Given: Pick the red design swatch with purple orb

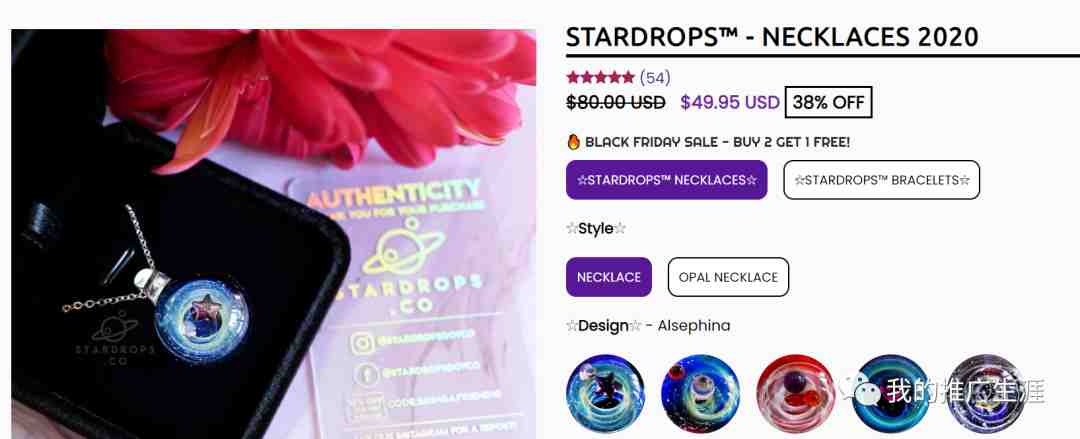Looking at the screenshot, I should pyautogui.click(x=796, y=394).
